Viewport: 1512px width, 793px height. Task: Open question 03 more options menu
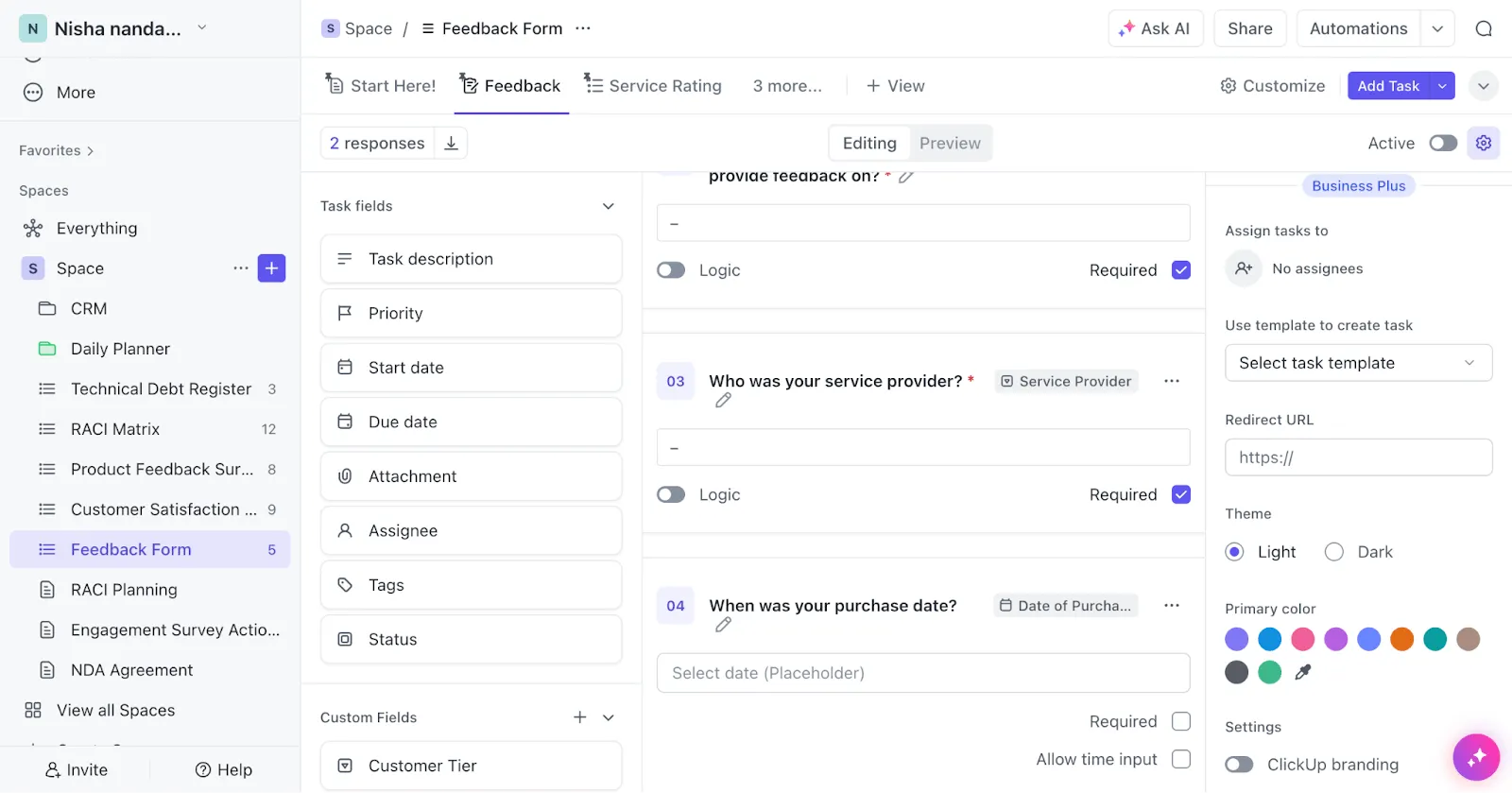point(1172,381)
